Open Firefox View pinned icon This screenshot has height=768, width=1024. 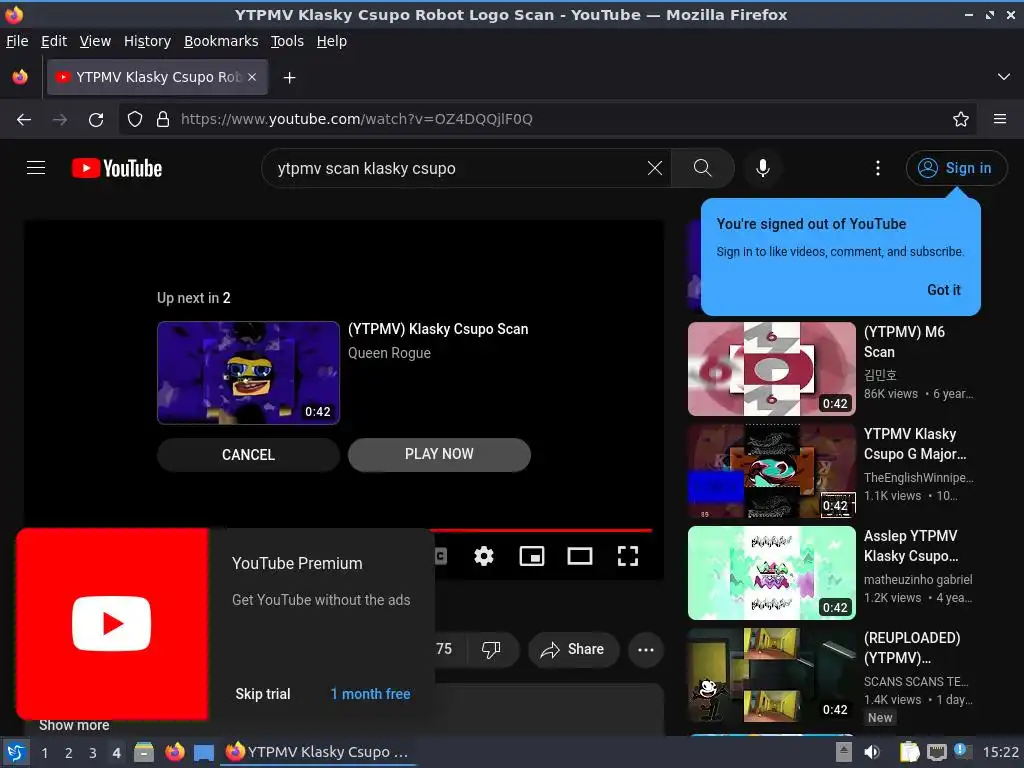pos(20,77)
